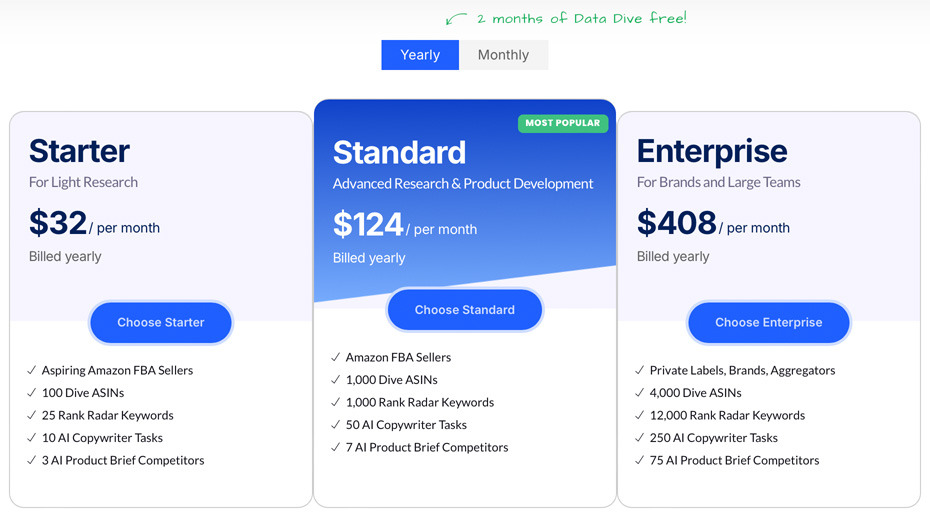Click '50 AI Copywriter Tasks' feature

coord(406,425)
